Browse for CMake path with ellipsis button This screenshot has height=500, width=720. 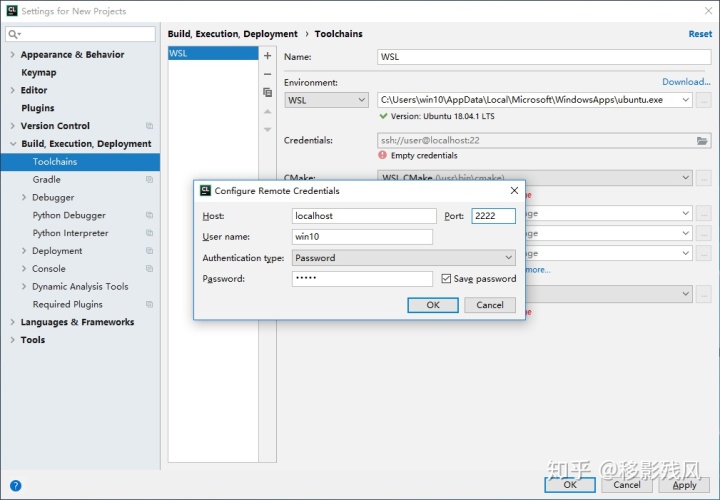tap(703, 178)
